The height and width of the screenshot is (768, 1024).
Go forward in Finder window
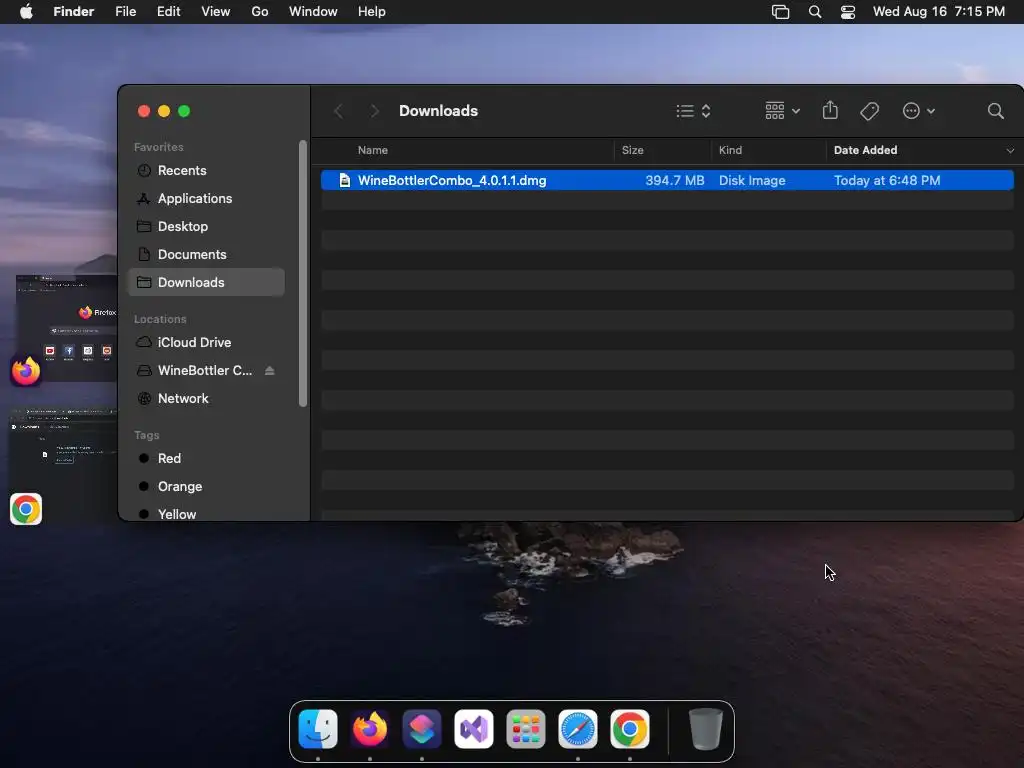[374, 111]
